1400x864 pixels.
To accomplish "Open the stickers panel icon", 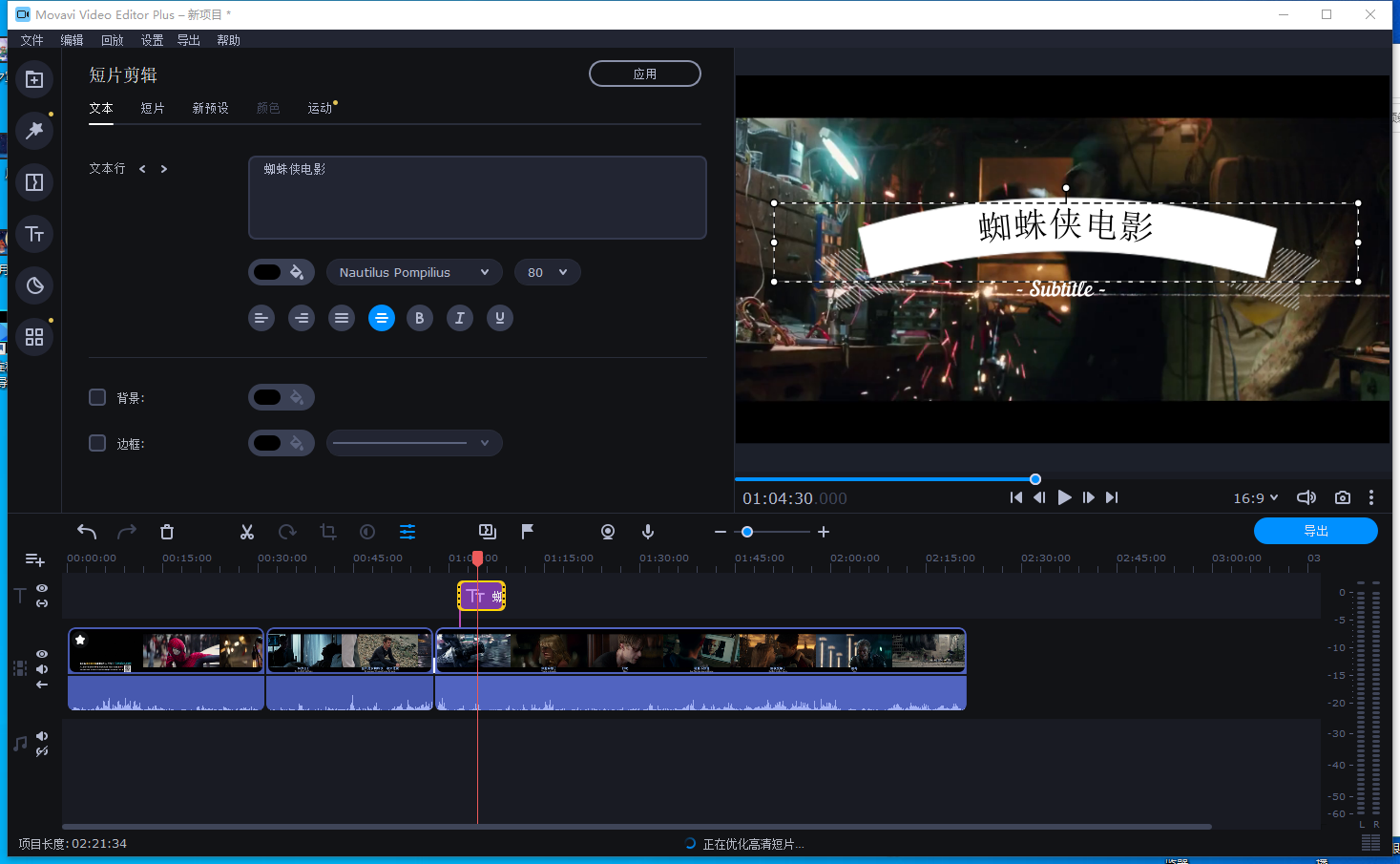I will point(34,285).
